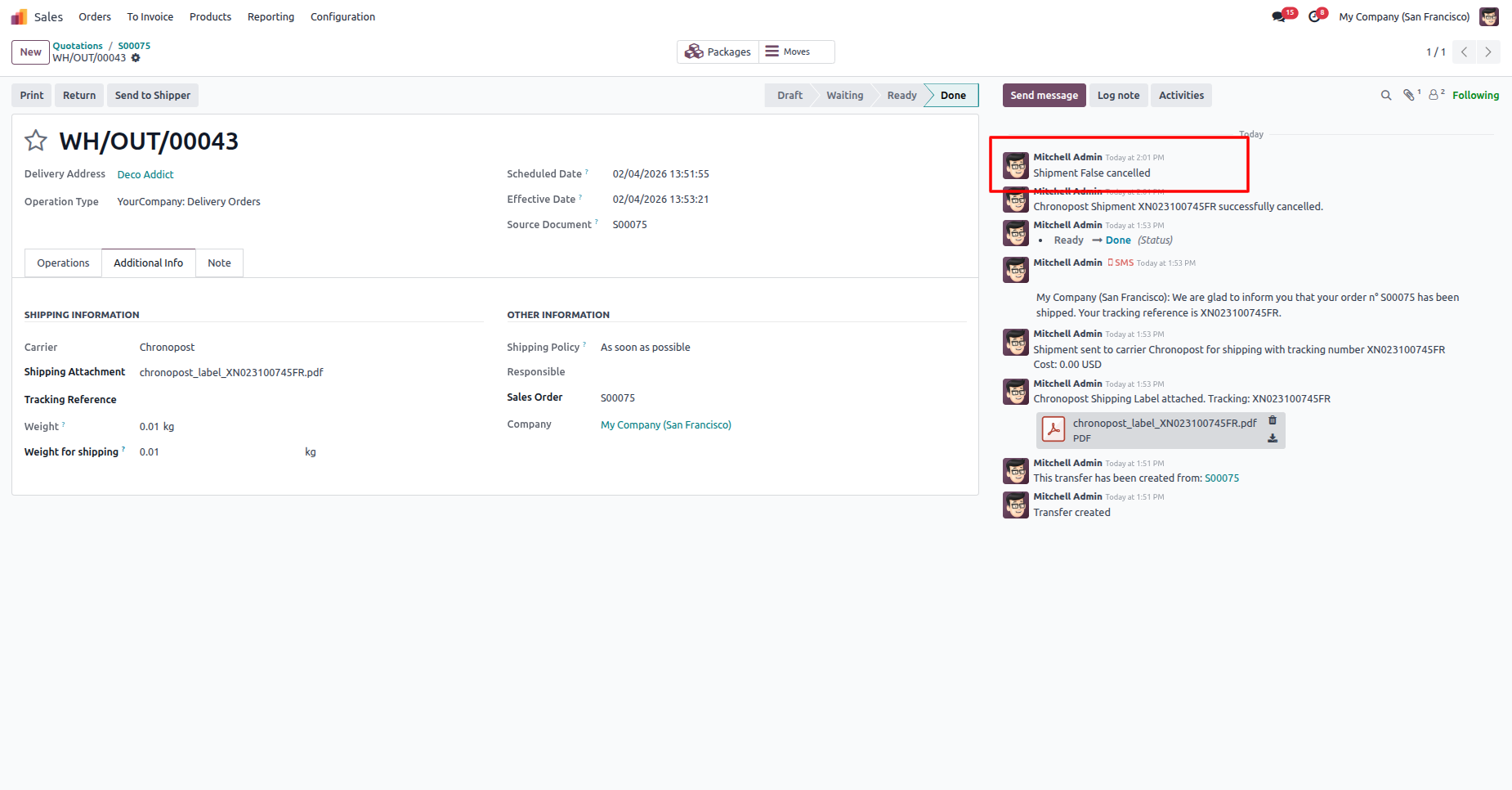The image size is (1512, 790).
Task: Open shipping attachment chronopost_label_XN023100745FR.pdf field
Action: (x=231, y=373)
